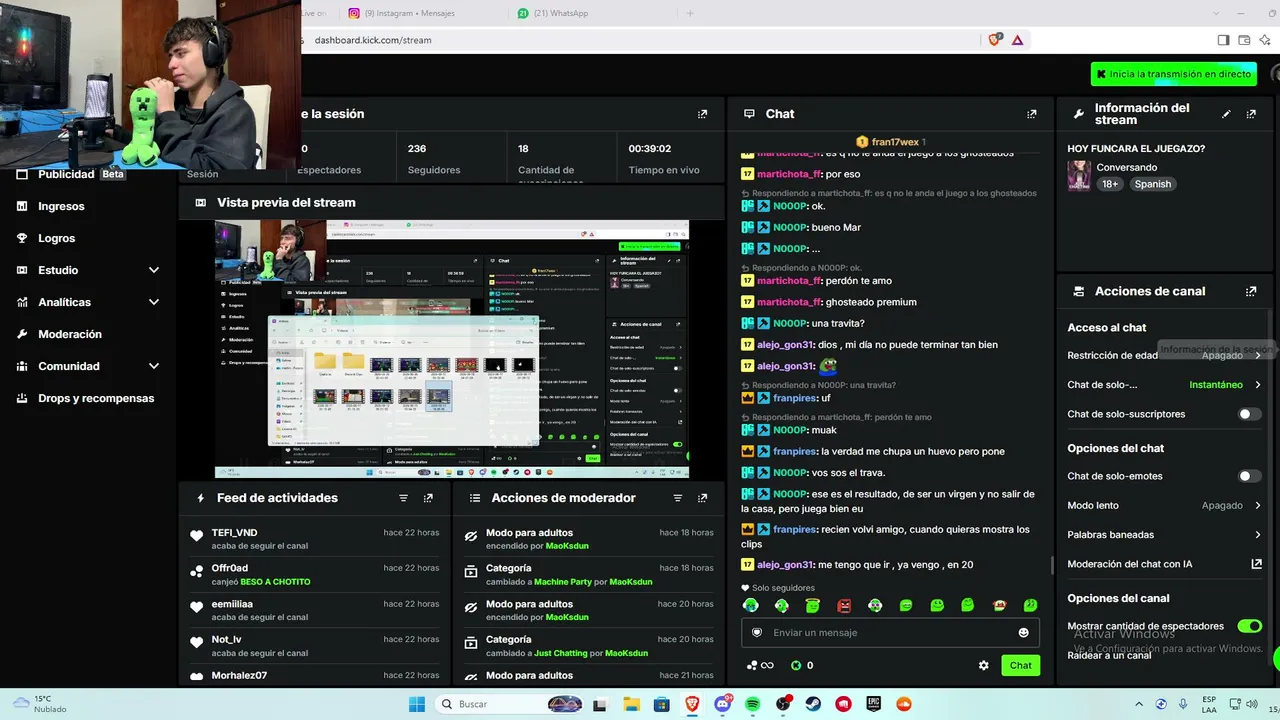Disable Mostrar cantidad de espectadores
The image size is (1280, 720).
[1250, 626]
